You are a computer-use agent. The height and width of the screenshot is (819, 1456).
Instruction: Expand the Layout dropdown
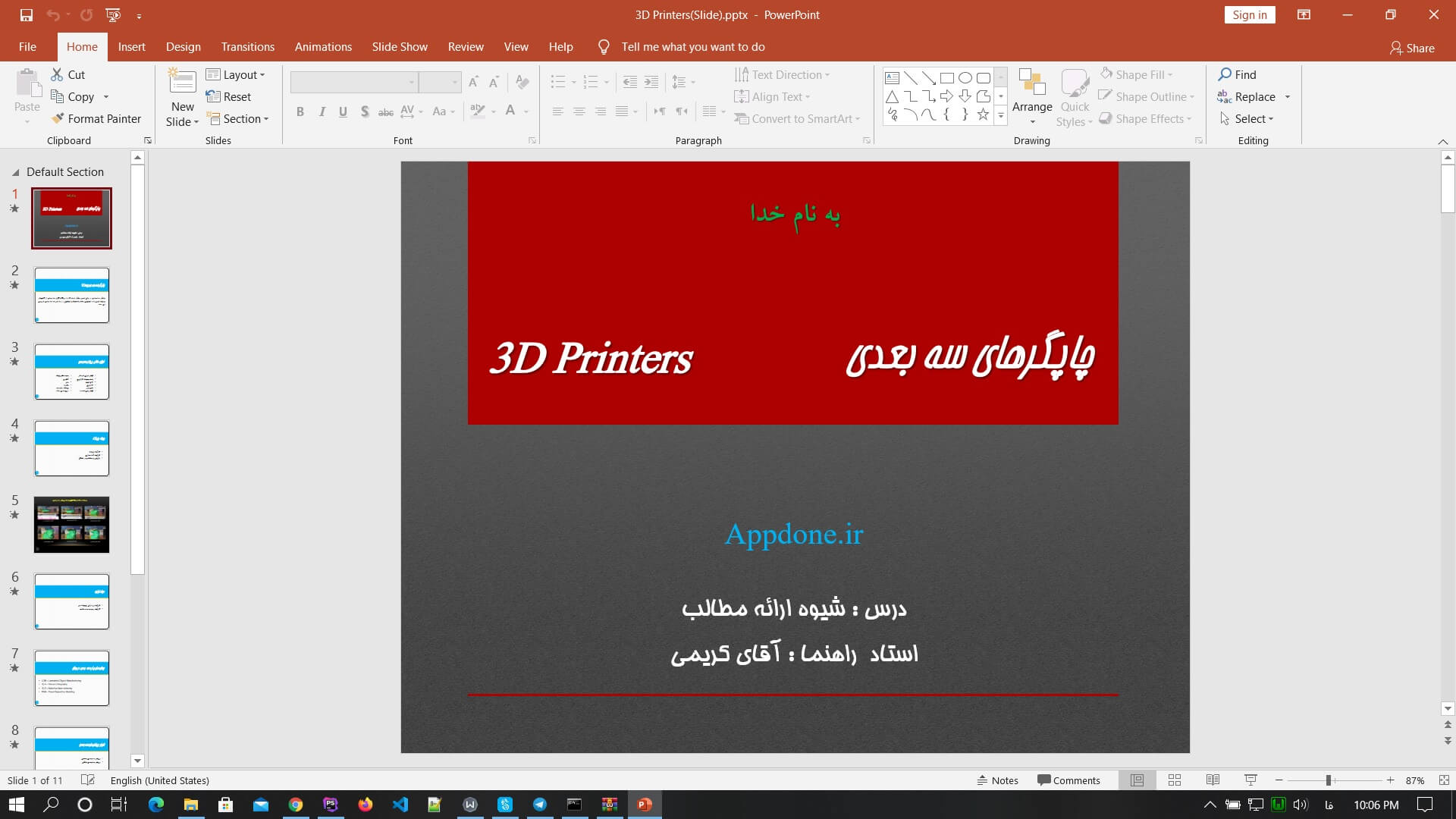[x=235, y=74]
